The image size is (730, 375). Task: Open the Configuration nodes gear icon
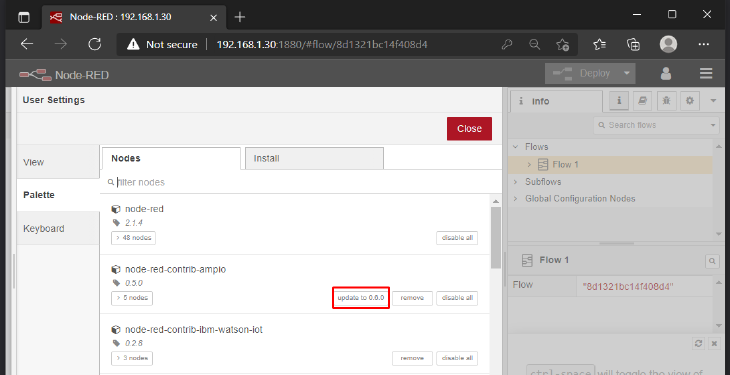[x=689, y=101]
